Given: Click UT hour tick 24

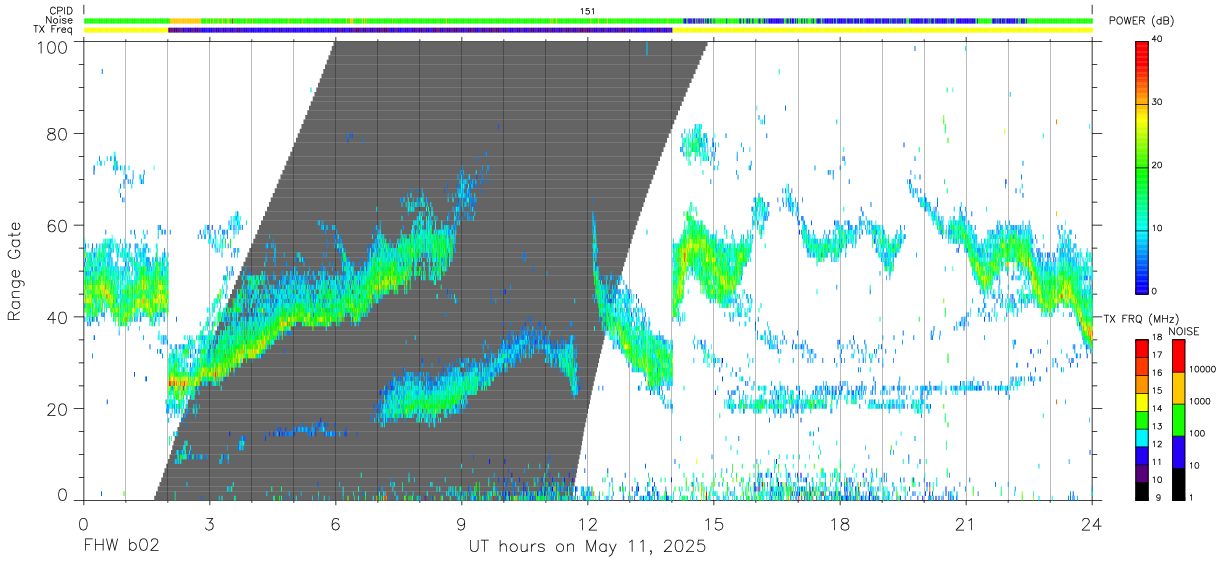Looking at the screenshot, I should [x=1092, y=523].
